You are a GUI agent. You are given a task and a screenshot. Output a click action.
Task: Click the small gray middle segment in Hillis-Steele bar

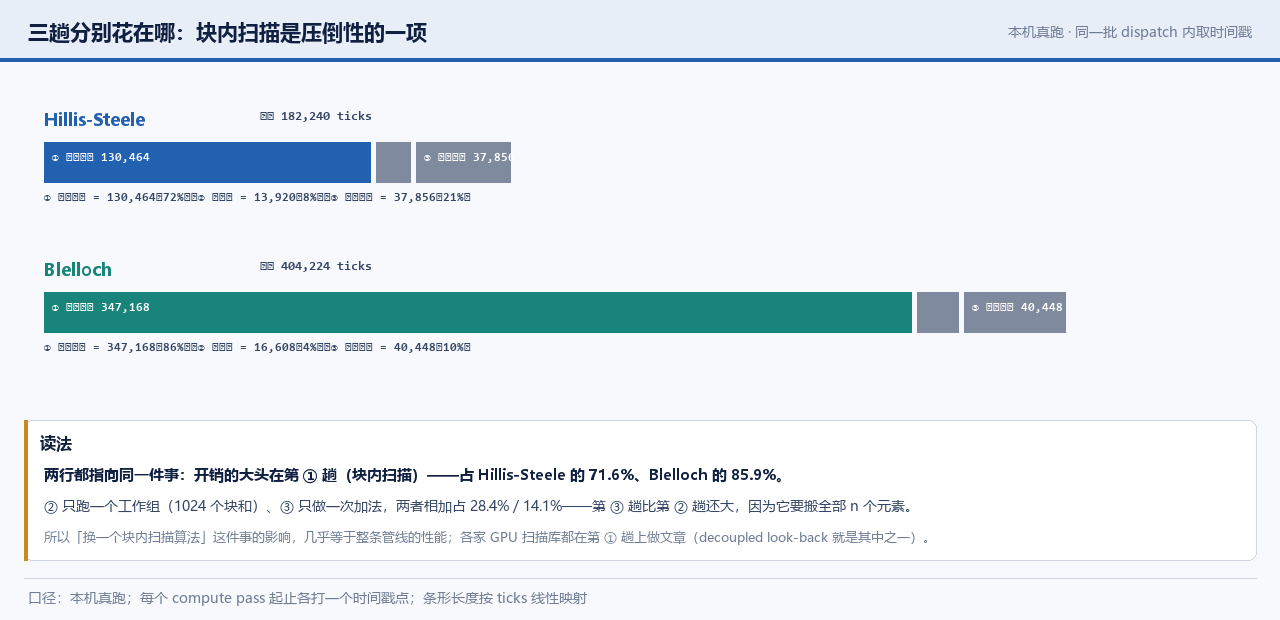pyautogui.click(x=393, y=162)
